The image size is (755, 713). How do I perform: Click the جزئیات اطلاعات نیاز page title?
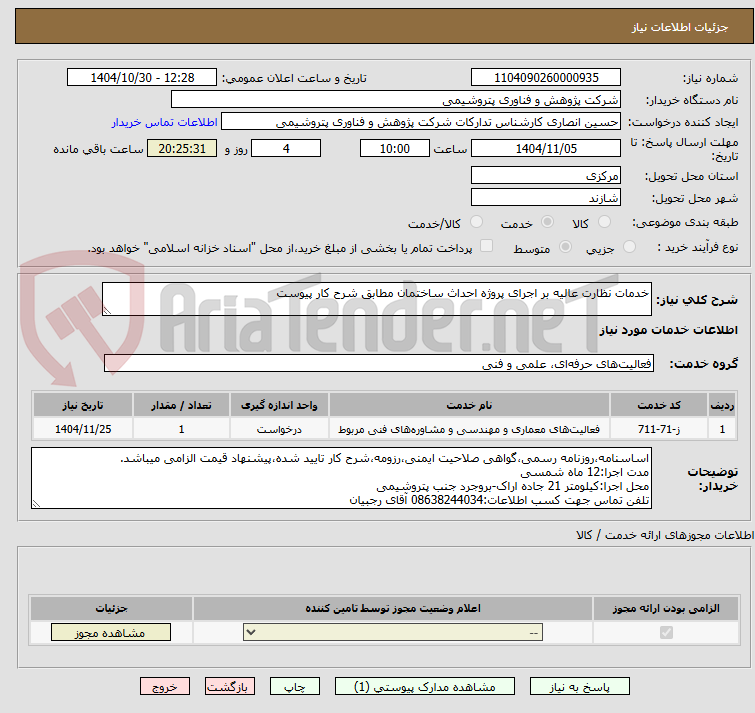tap(679, 27)
